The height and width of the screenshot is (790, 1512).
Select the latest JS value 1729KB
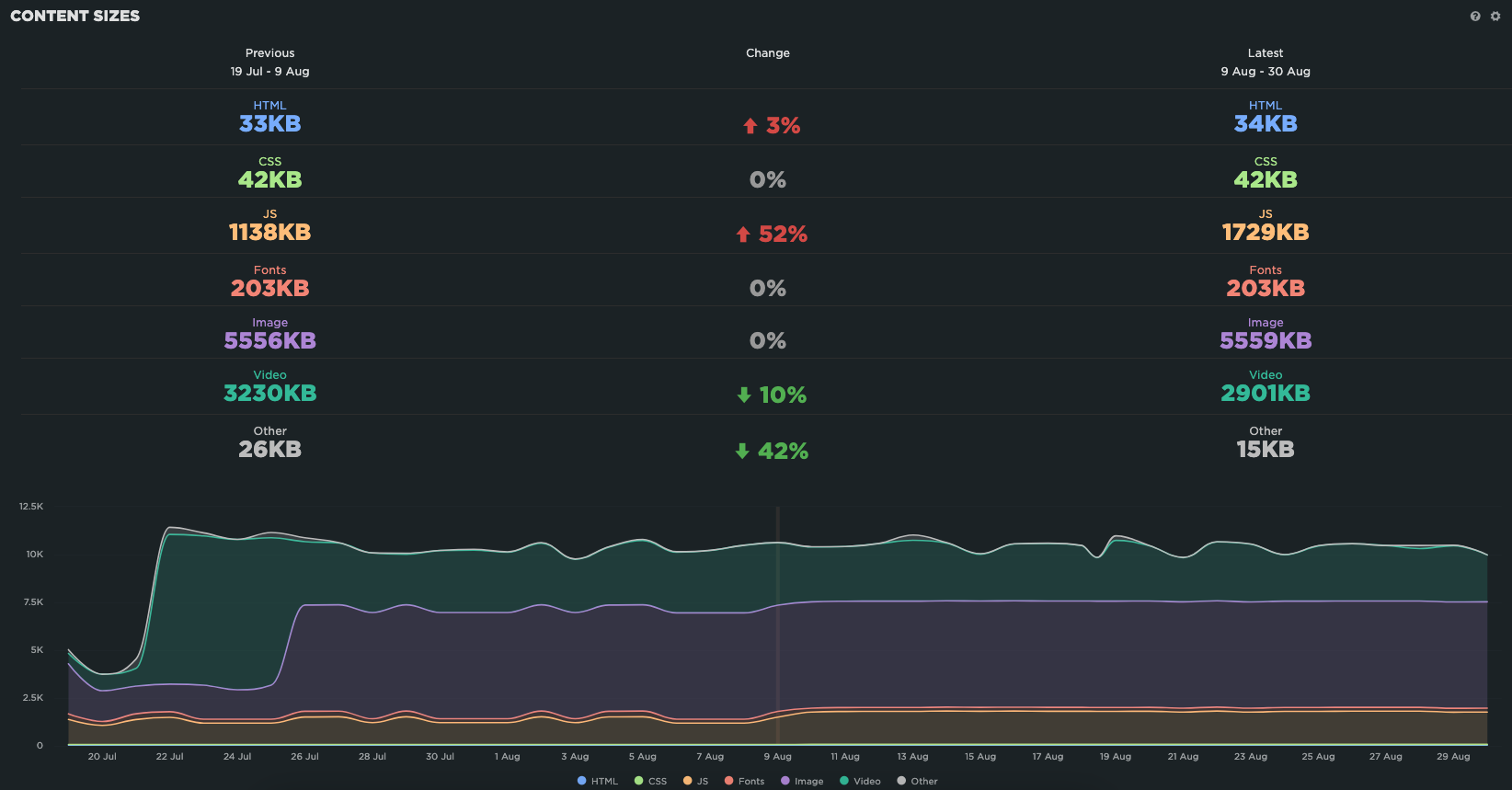pos(1265,233)
